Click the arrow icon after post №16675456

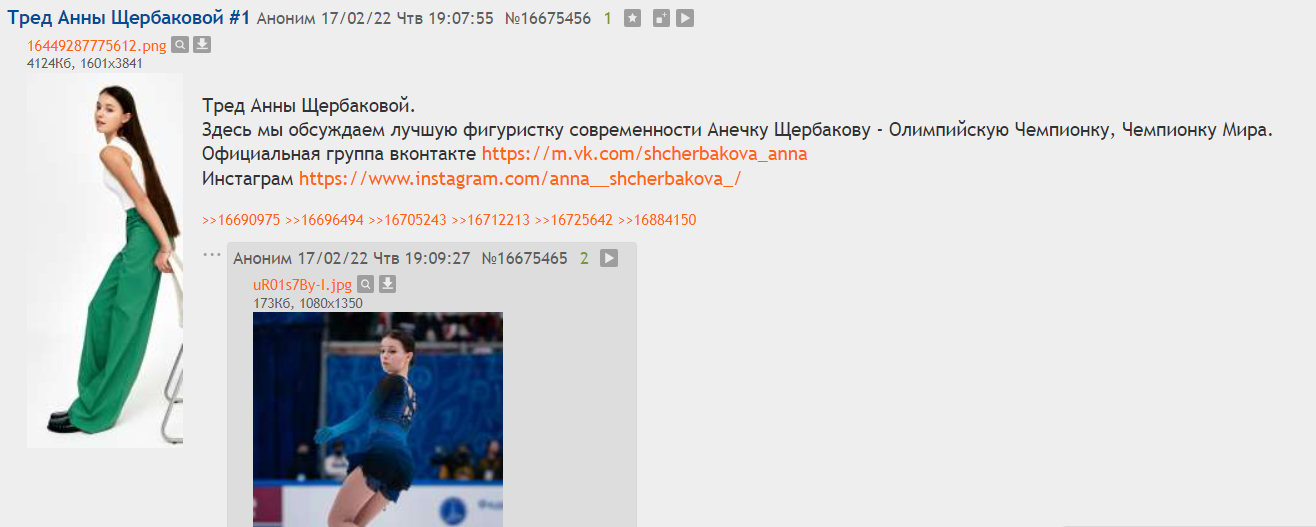(685, 18)
